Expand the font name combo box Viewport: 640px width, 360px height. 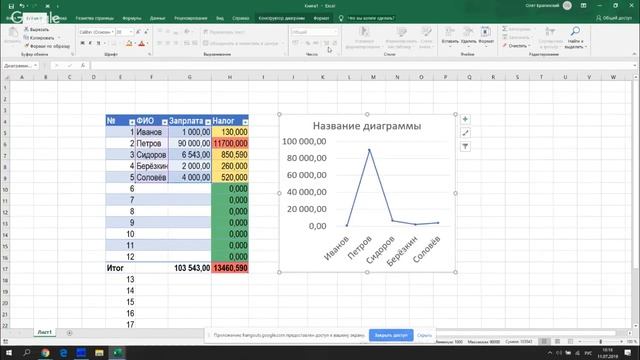pyautogui.click(x=113, y=32)
